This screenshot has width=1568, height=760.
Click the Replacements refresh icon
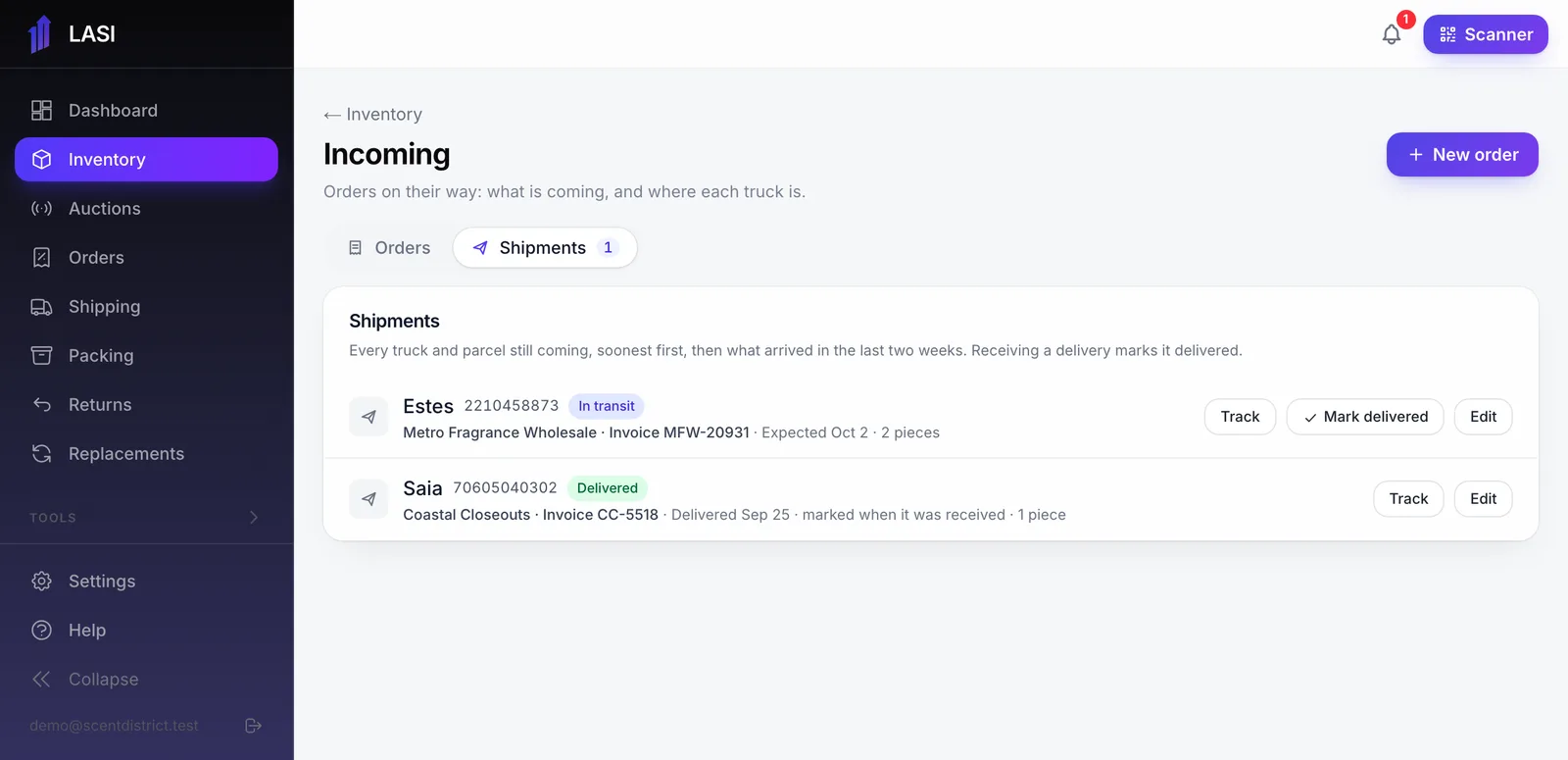point(41,454)
